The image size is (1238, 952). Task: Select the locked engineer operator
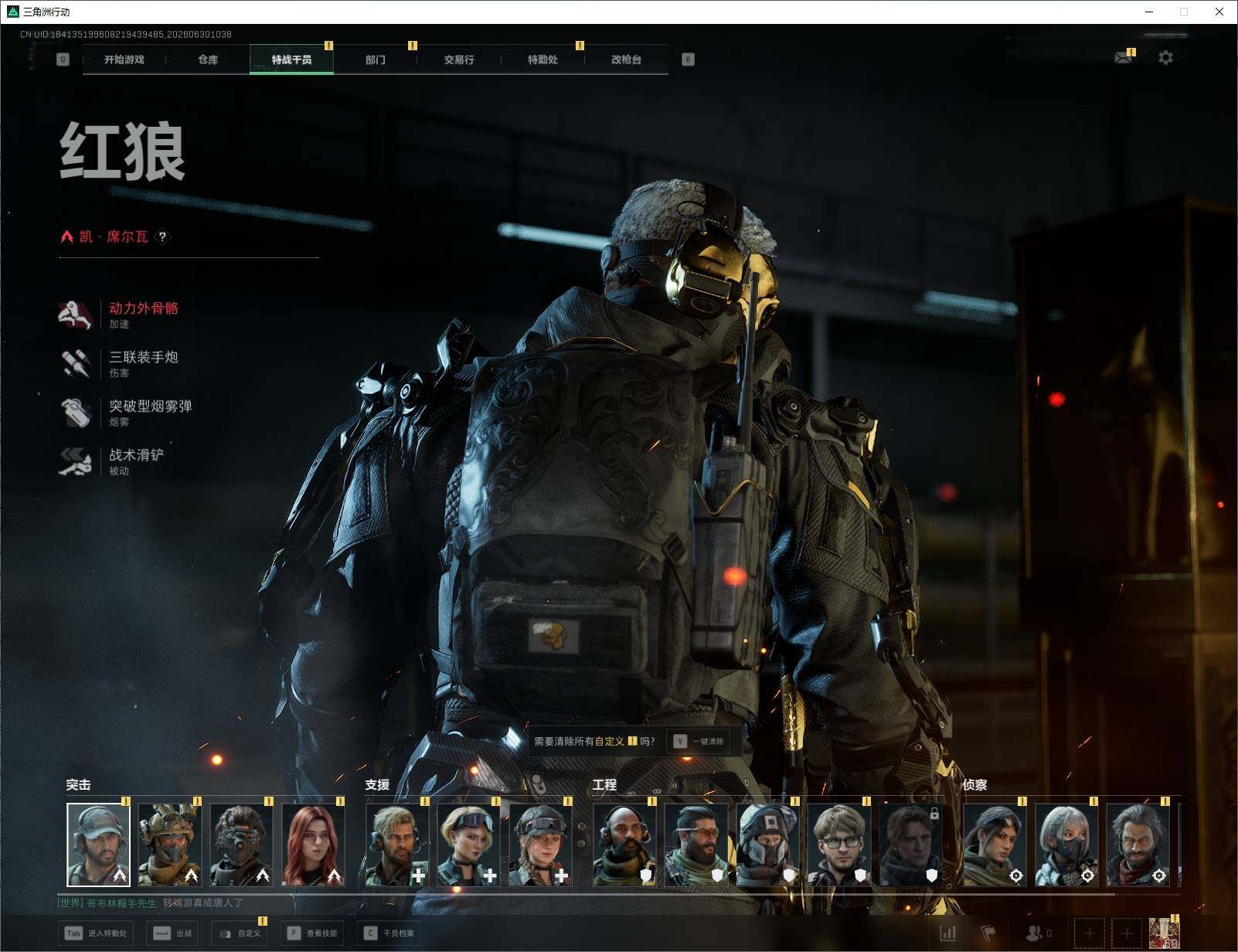click(x=910, y=845)
